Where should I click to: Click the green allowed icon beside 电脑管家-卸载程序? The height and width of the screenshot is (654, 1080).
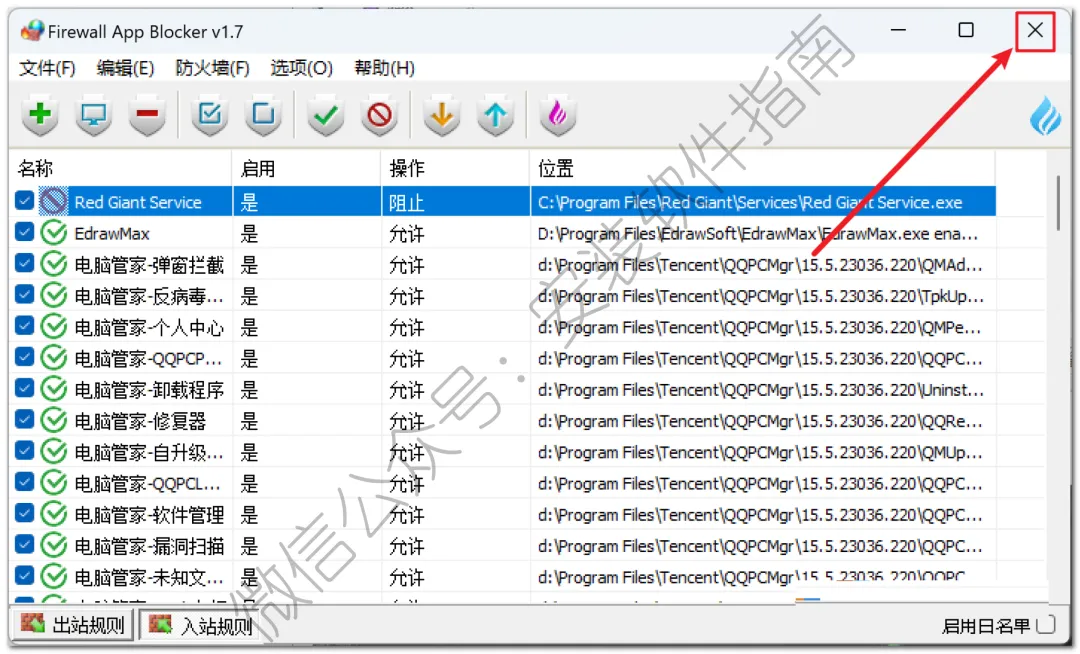(x=53, y=390)
